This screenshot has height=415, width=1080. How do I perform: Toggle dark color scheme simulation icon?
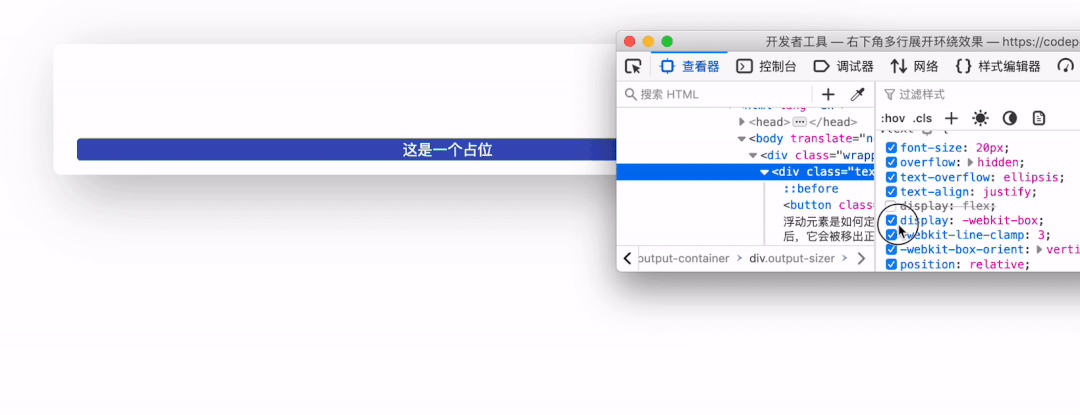tap(1010, 118)
